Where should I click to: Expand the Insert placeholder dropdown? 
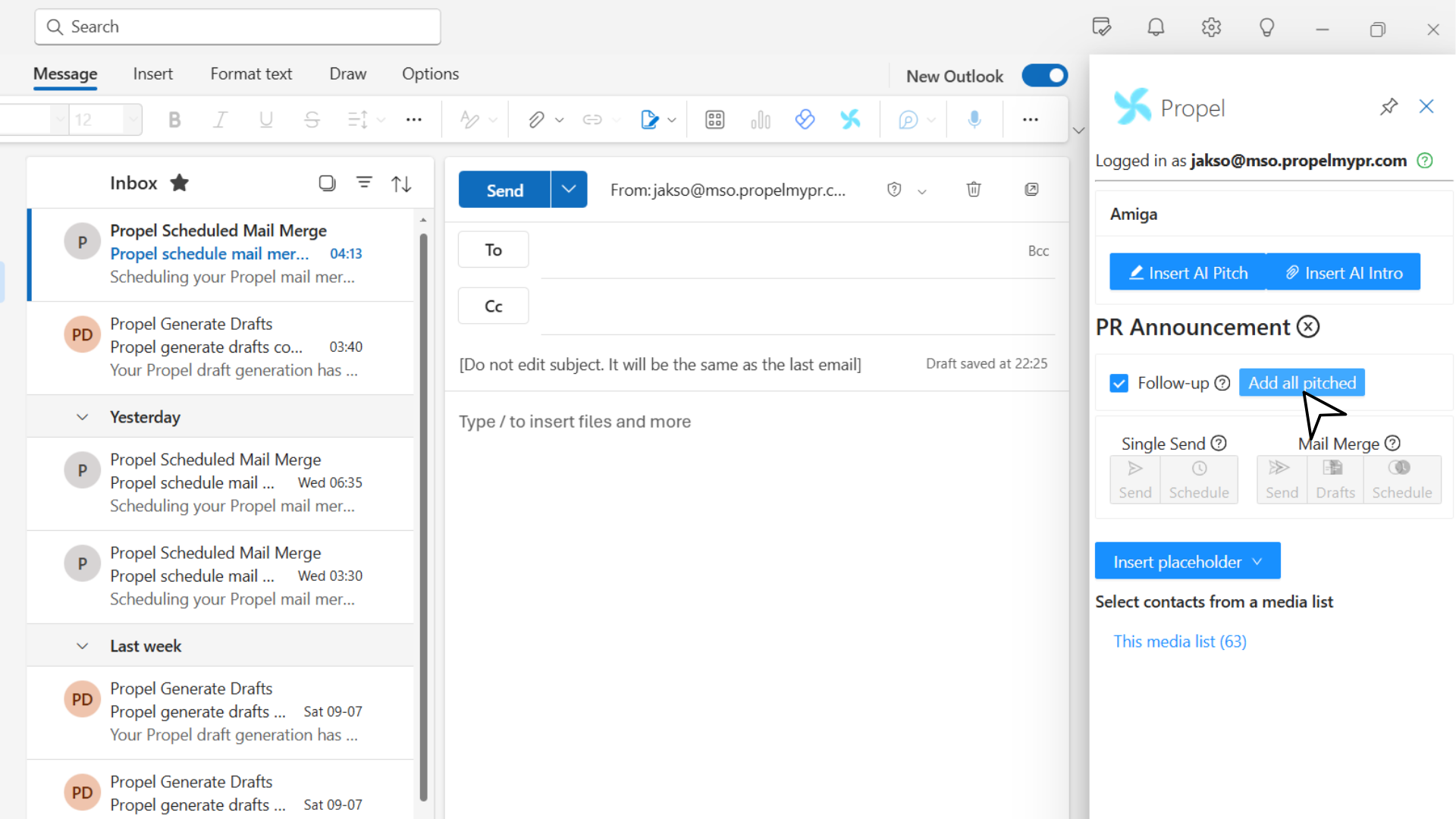click(1257, 562)
